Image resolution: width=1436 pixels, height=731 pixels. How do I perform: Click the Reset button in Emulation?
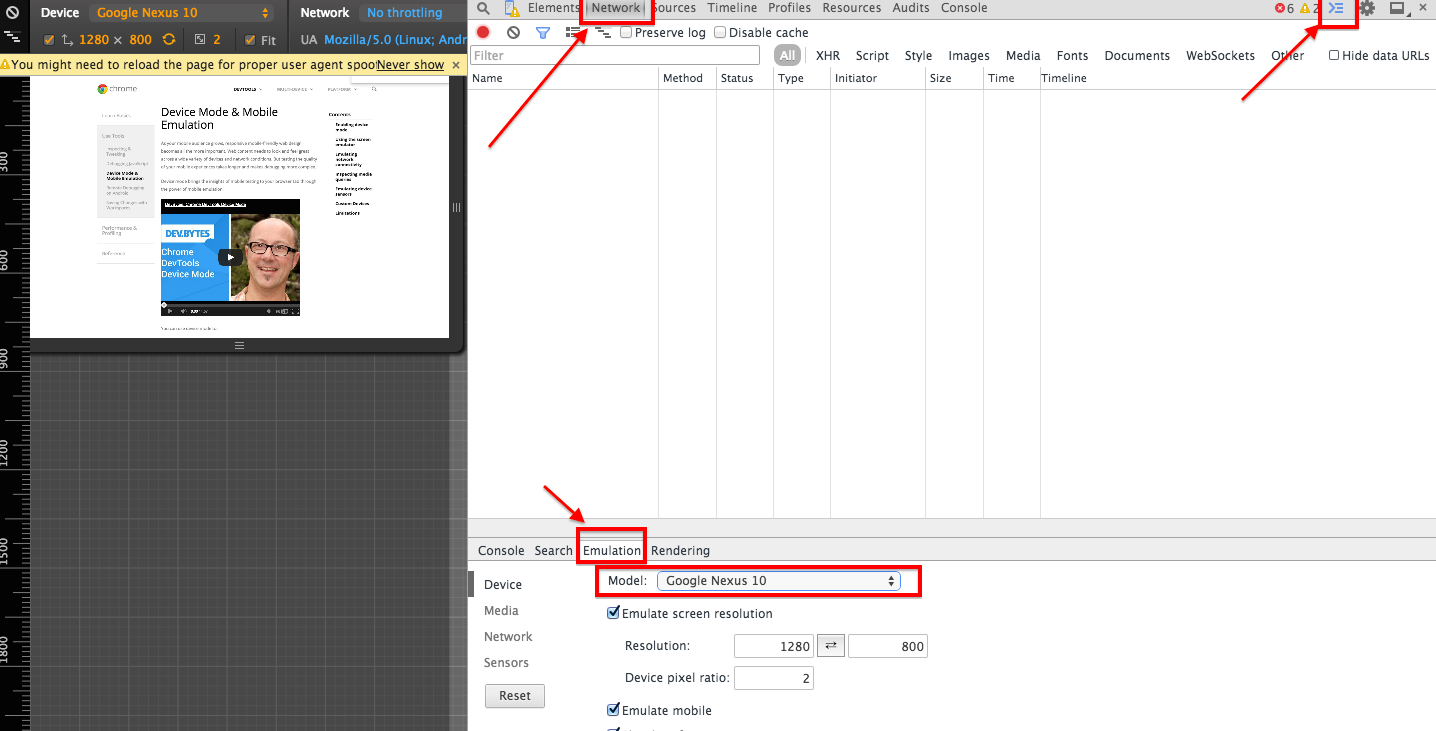pos(515,696)
